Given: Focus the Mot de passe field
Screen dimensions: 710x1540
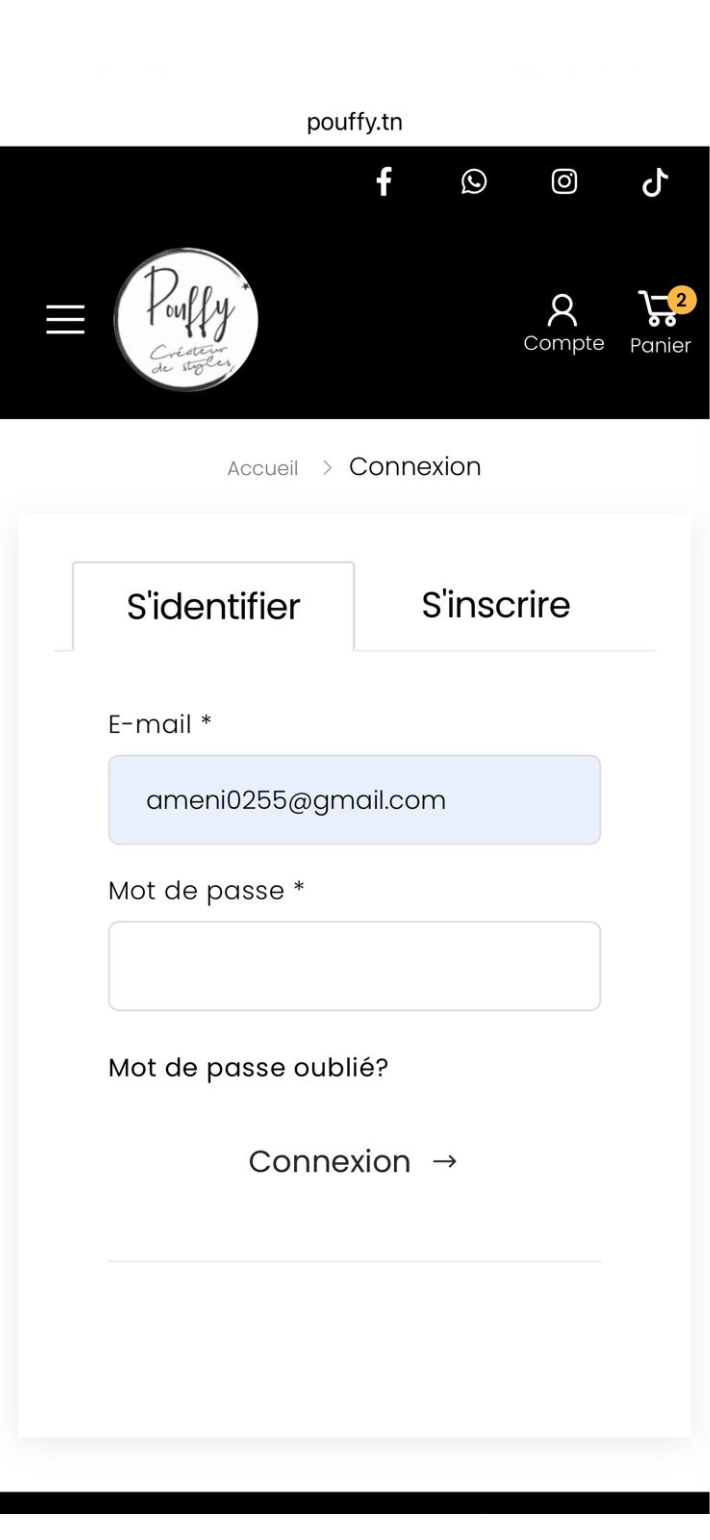Looking at the screenshot, I should (x=354, y=966).
